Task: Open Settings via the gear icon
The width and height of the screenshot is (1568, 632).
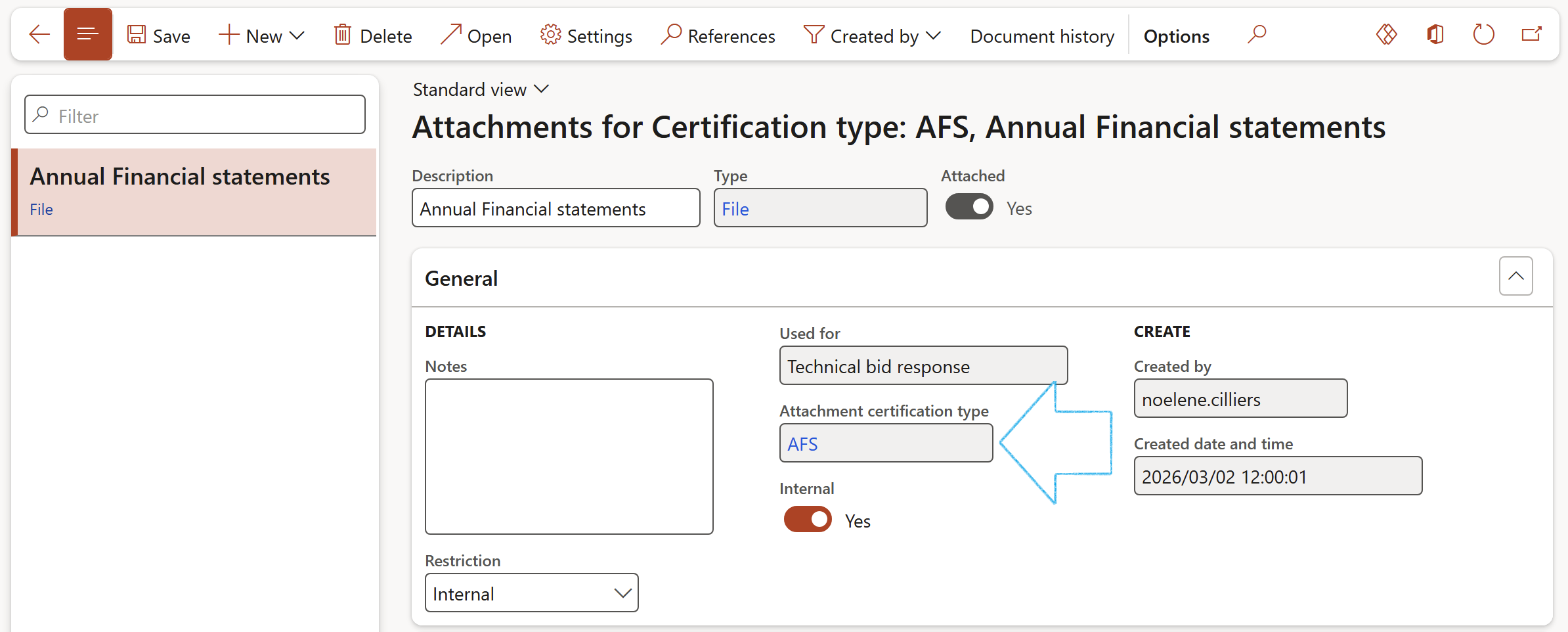Action: (550, 35)
